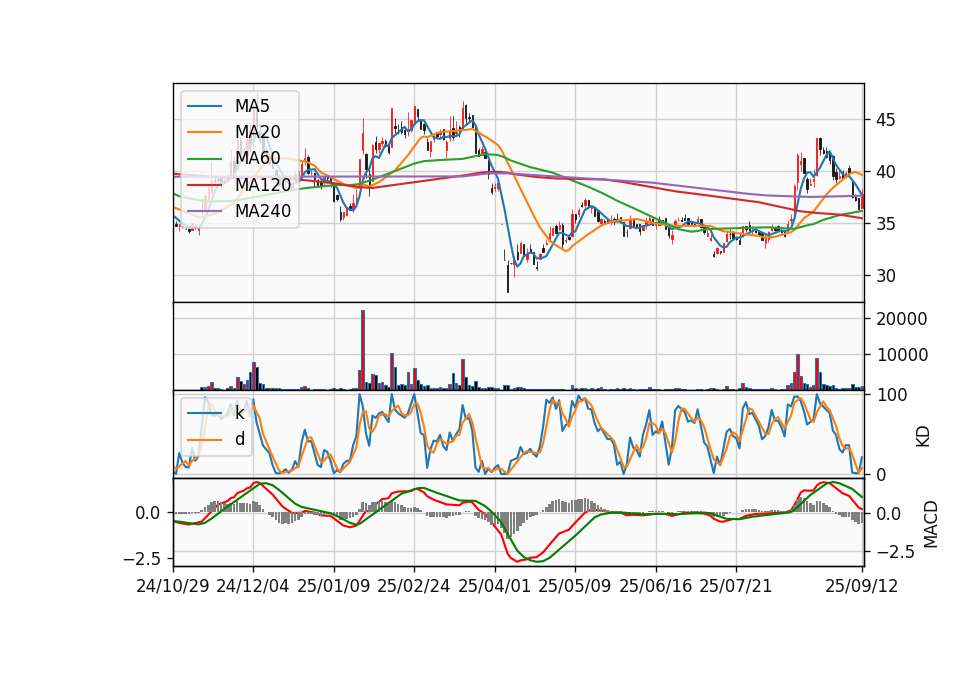Click the 24/12/04 date axis label
Screen dimensions: 960x690
(253, 586)
